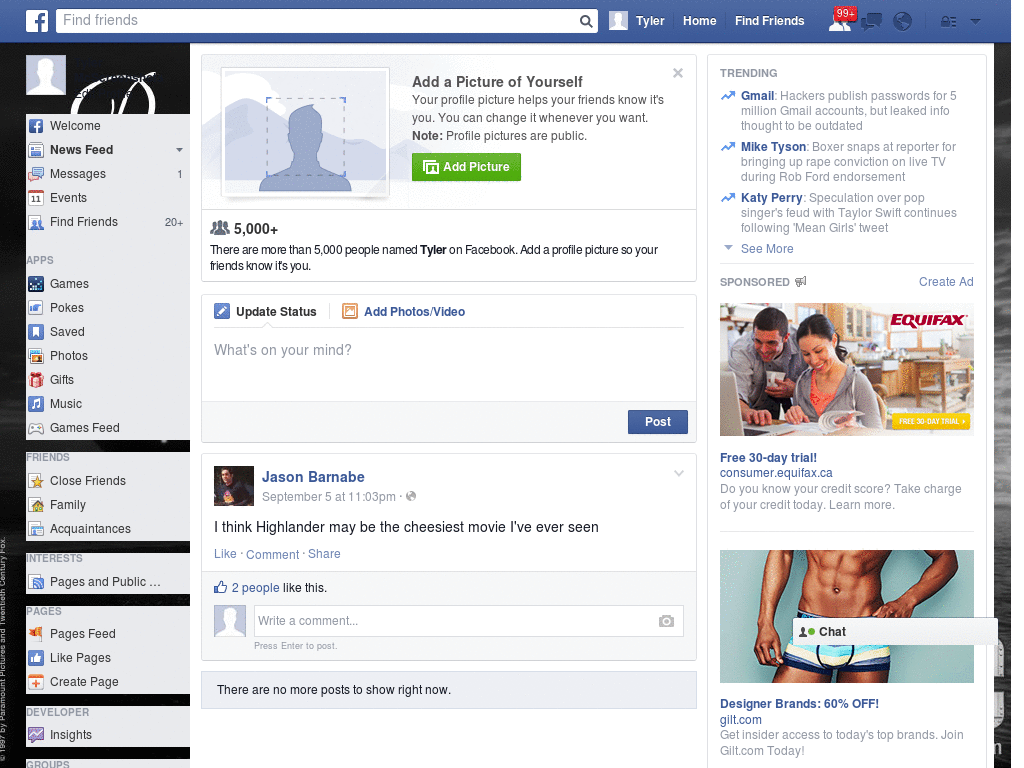Click the Equifax ad image
The height and width of the screenshot is (768, 1024).
click(x=846, y=370)
